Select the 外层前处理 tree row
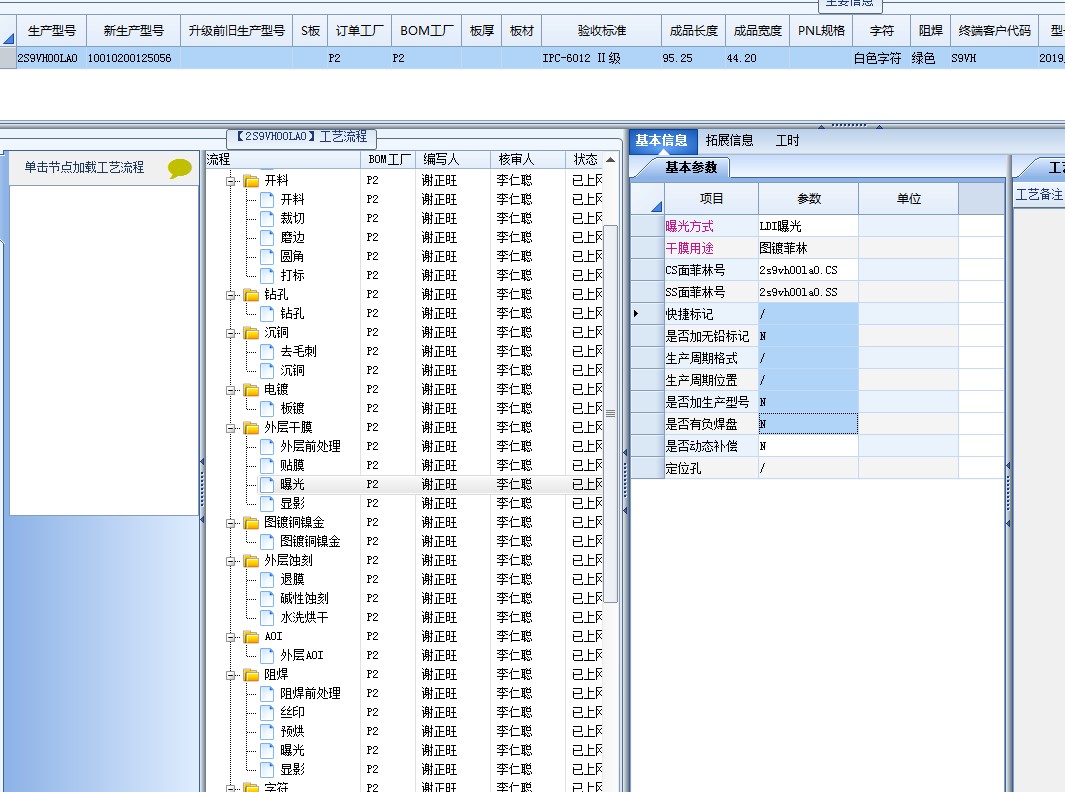The image size is (1065, 792). pyautogui.click(x=404, y=446)
